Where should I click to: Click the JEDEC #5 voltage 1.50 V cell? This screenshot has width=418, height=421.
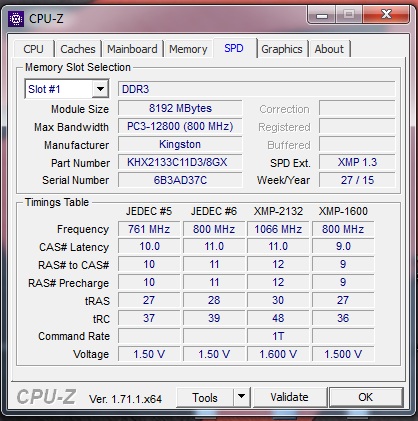click(x=149, y=354)
